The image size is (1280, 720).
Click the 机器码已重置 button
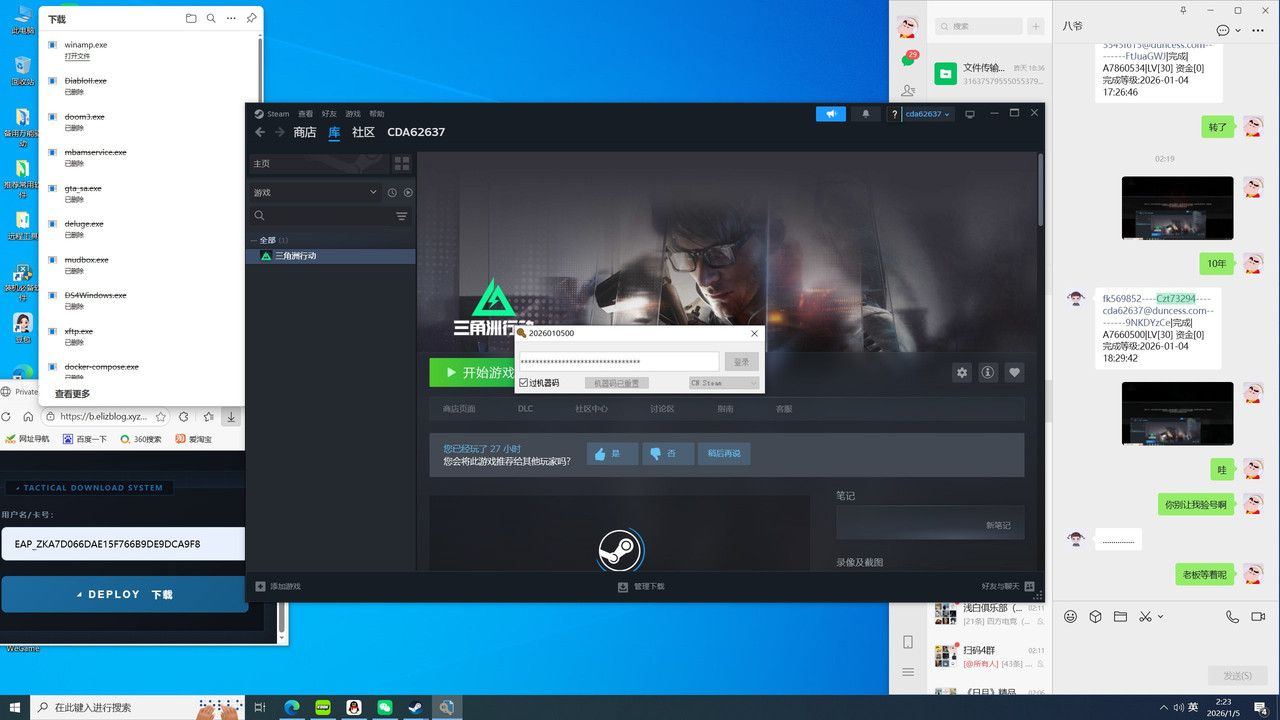click(617, 383)
